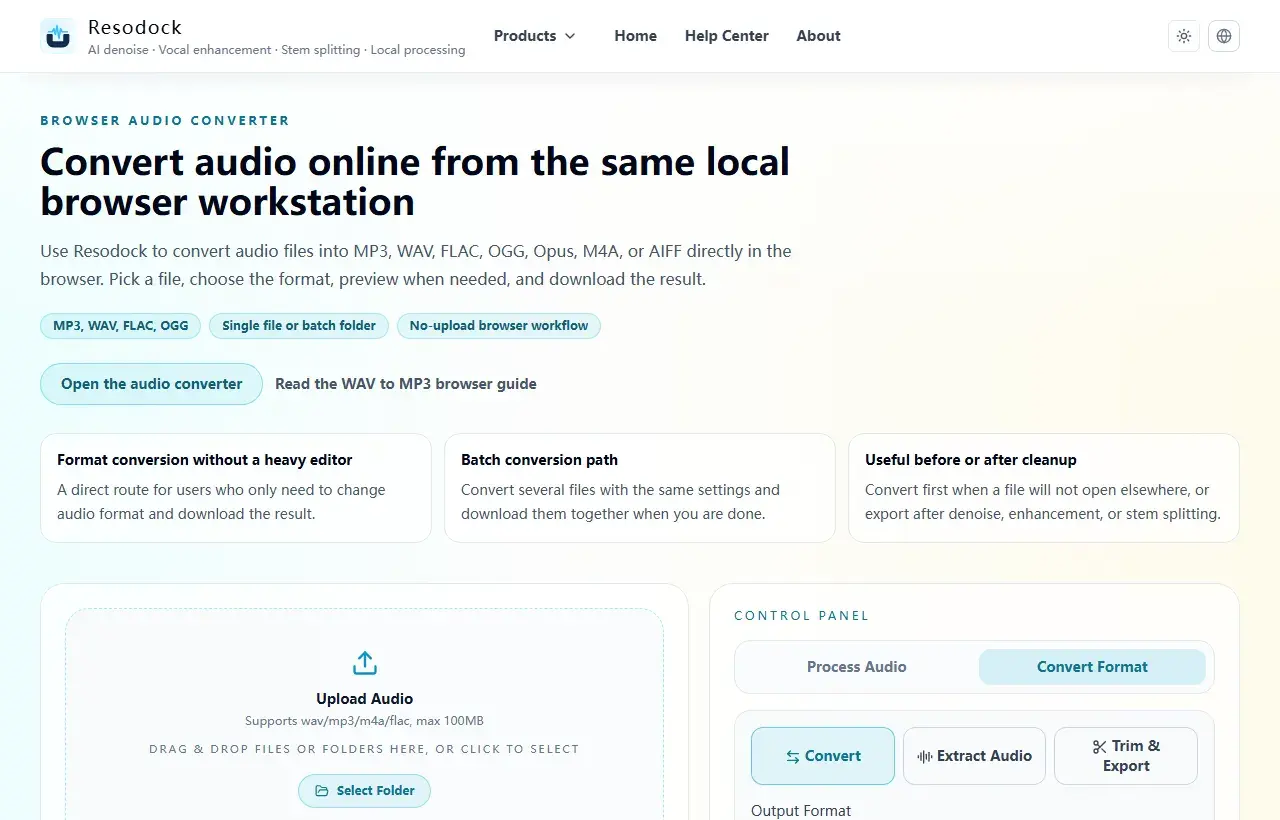
Task: Click the Resodock brand name
Action: click(x=135, y=27)
